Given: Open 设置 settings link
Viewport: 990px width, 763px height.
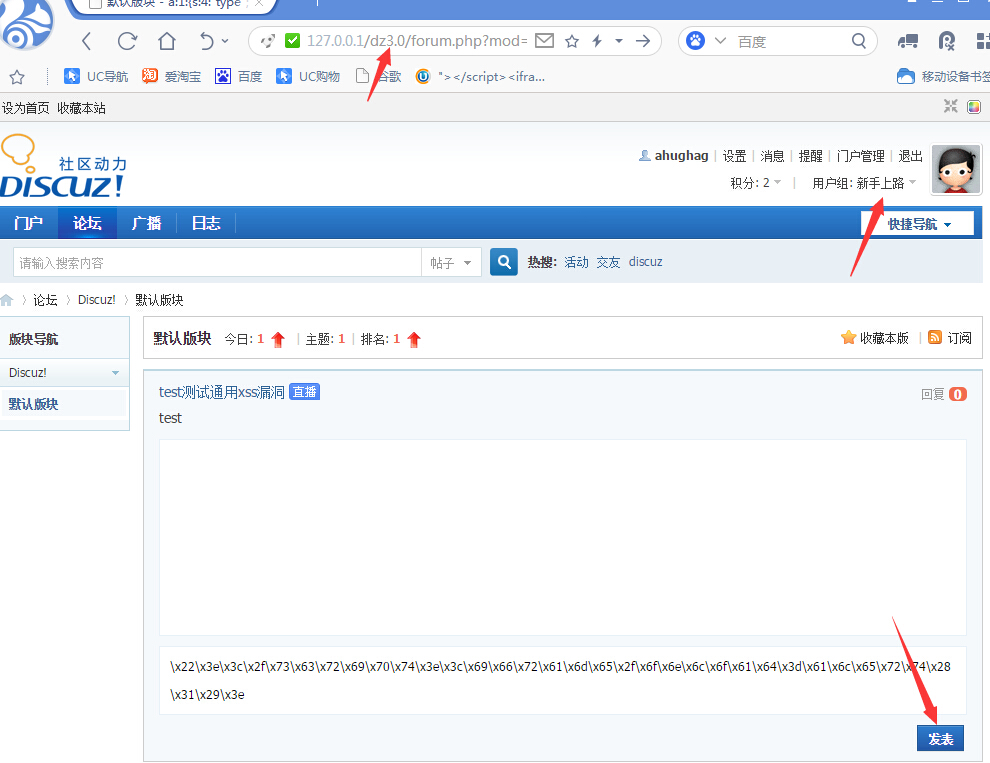Looking at the screenshot, I should tap(734, 156).
